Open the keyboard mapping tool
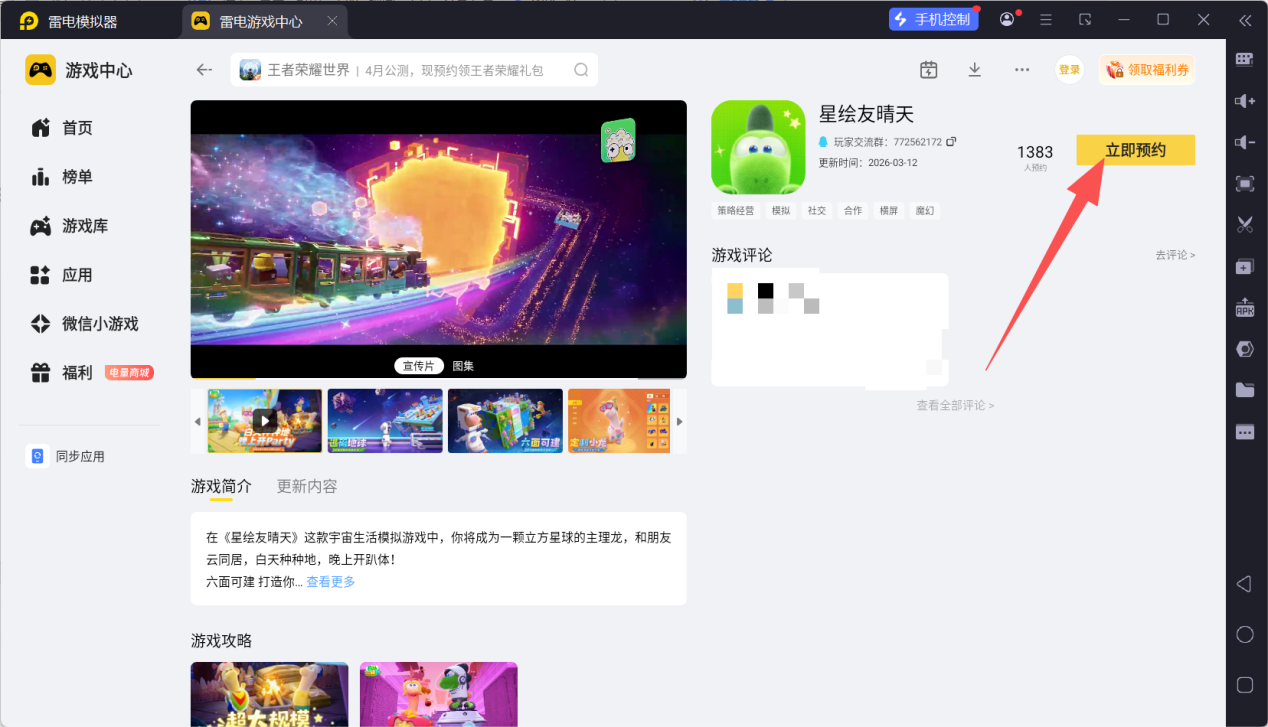Screen dimensions: 1268x727 1244,59
